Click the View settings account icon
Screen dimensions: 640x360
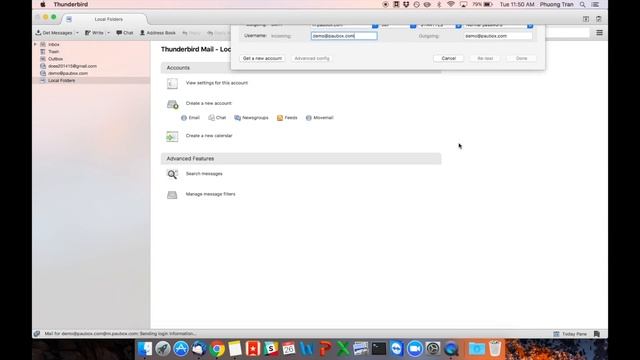[172, 83]
